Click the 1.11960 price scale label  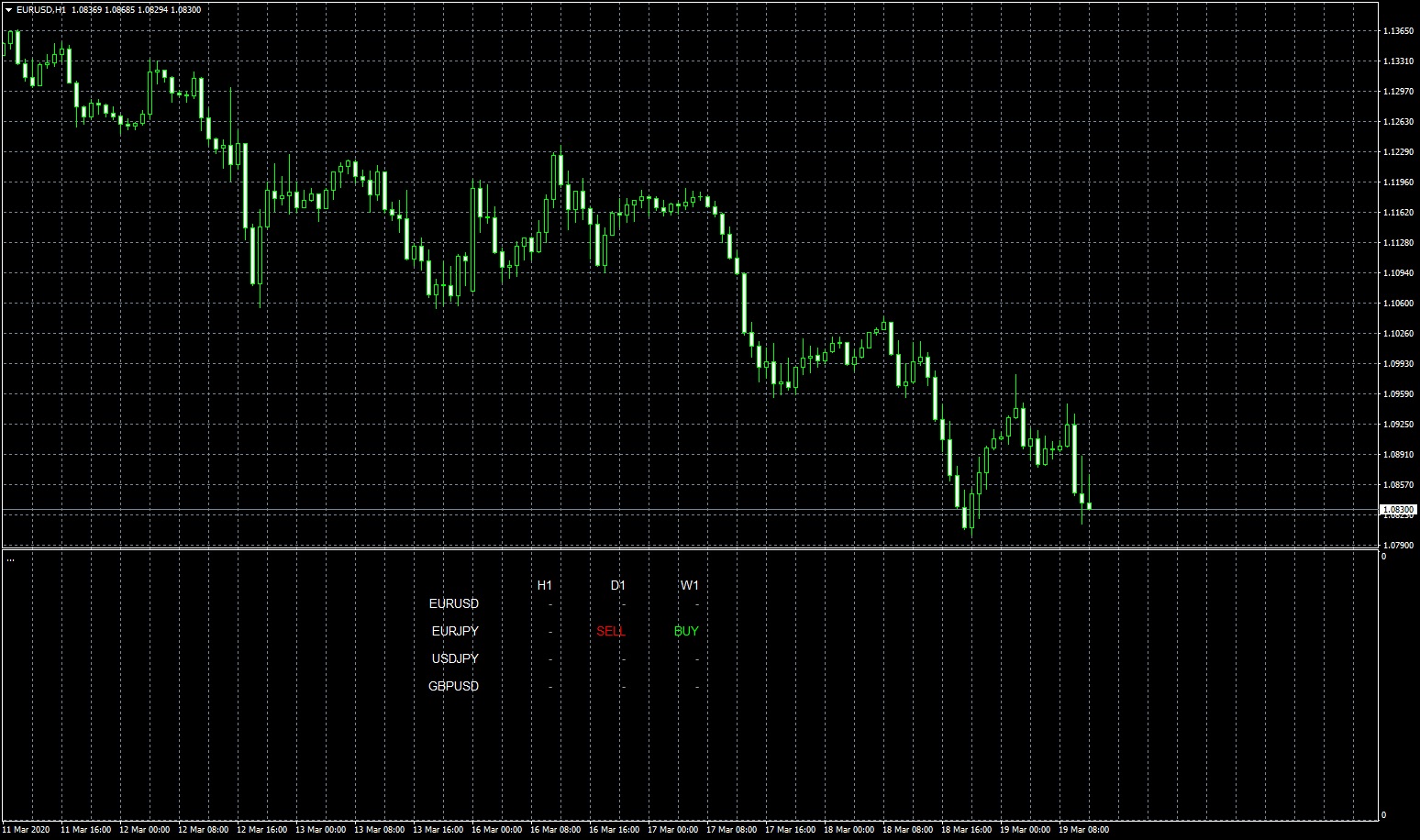[x=1398, y=182]
